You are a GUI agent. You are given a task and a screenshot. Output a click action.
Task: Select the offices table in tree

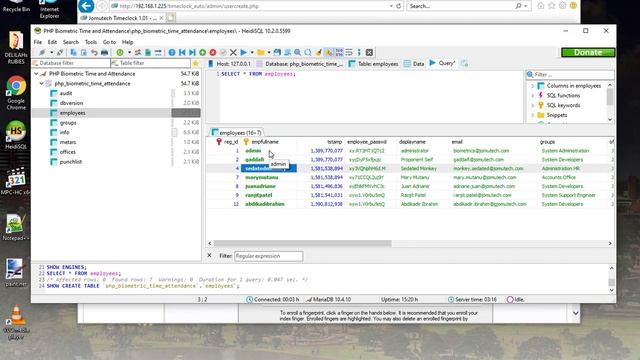coord(68,152)
